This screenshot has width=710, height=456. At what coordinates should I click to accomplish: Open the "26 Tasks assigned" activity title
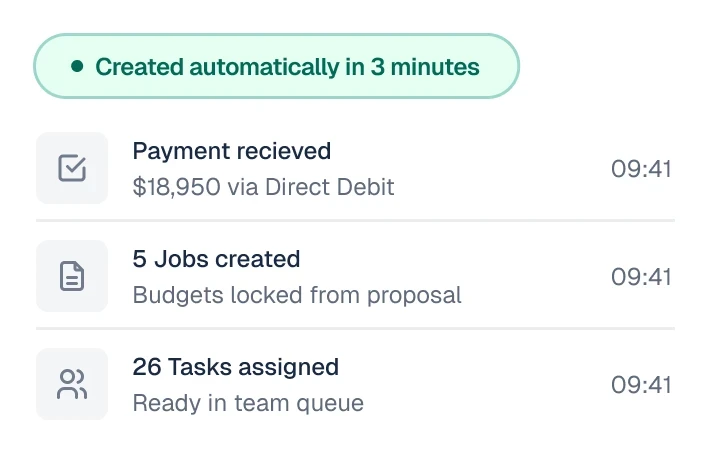pyautogui.click(x=235, y=367)
